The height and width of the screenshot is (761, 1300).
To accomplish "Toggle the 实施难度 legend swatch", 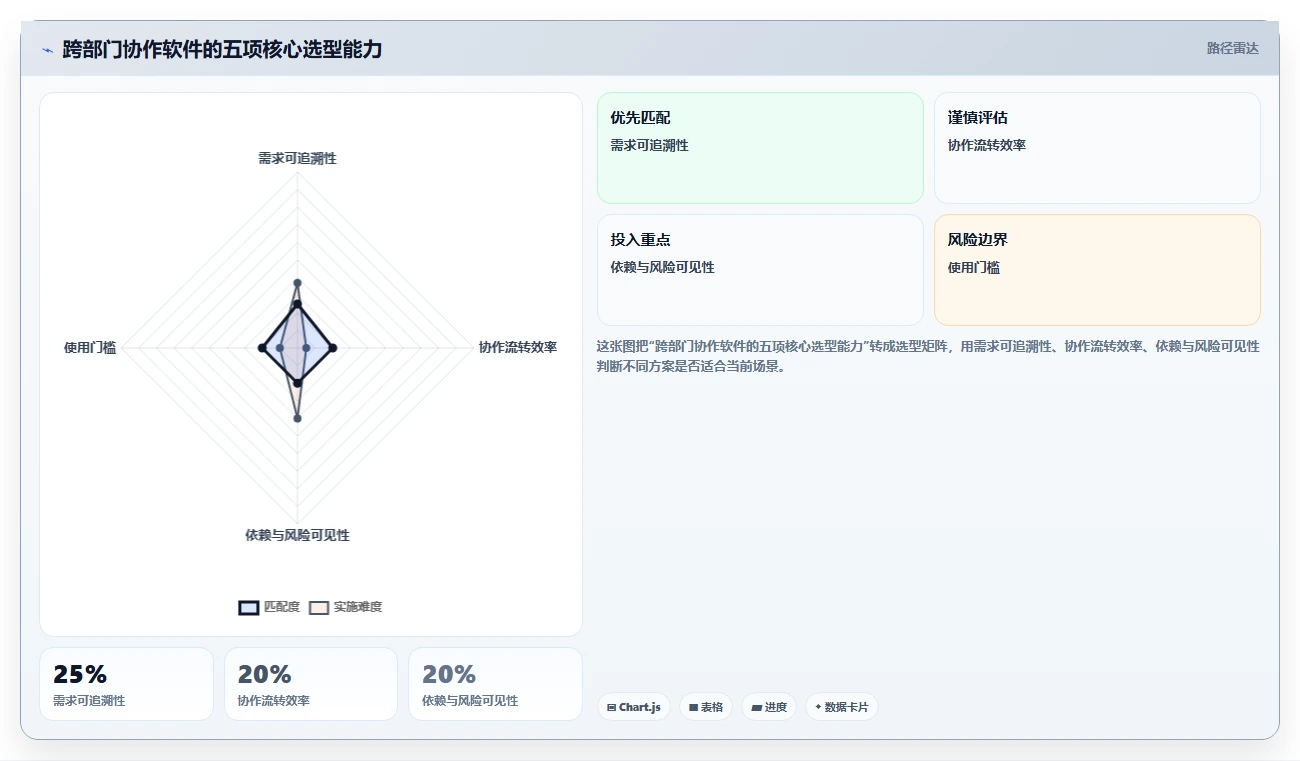I will coord(319,607).
